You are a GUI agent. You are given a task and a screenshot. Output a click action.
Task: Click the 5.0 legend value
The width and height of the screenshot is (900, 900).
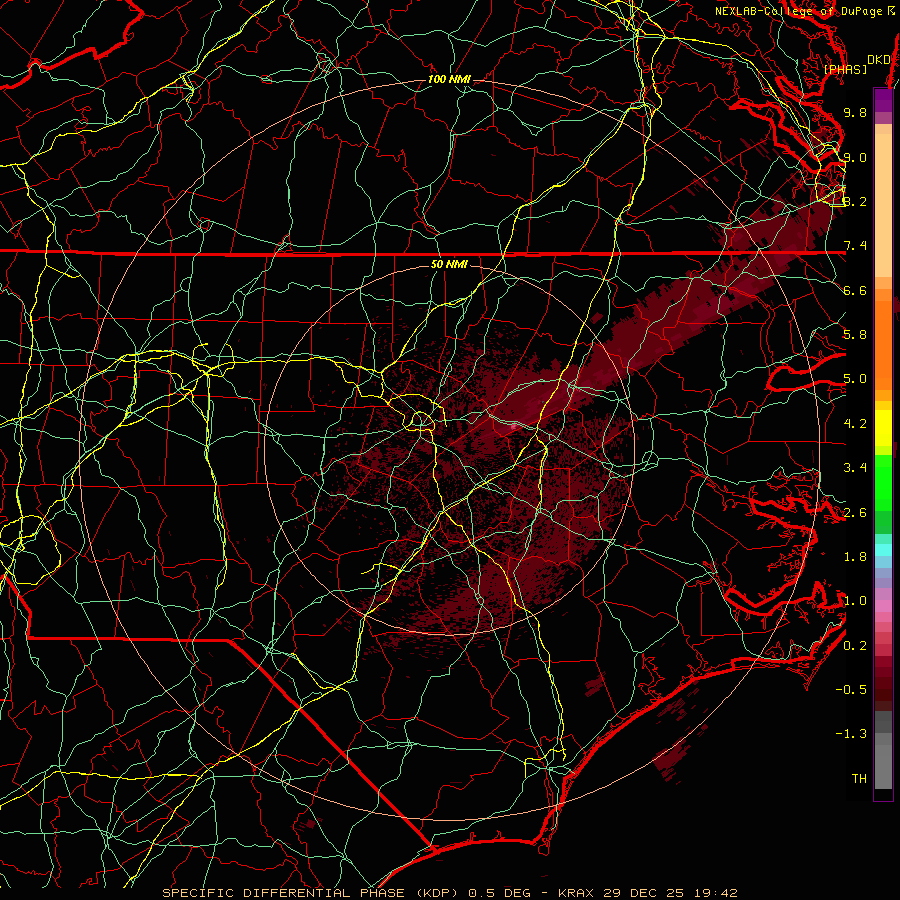[x=855, y=379]
